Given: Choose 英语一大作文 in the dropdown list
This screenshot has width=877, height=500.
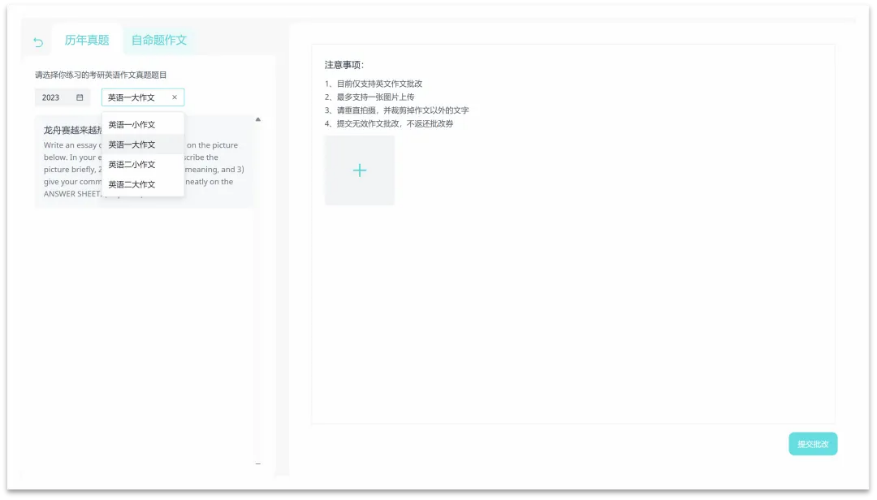Looking at the screenshot, I should [x=132, y=145].
